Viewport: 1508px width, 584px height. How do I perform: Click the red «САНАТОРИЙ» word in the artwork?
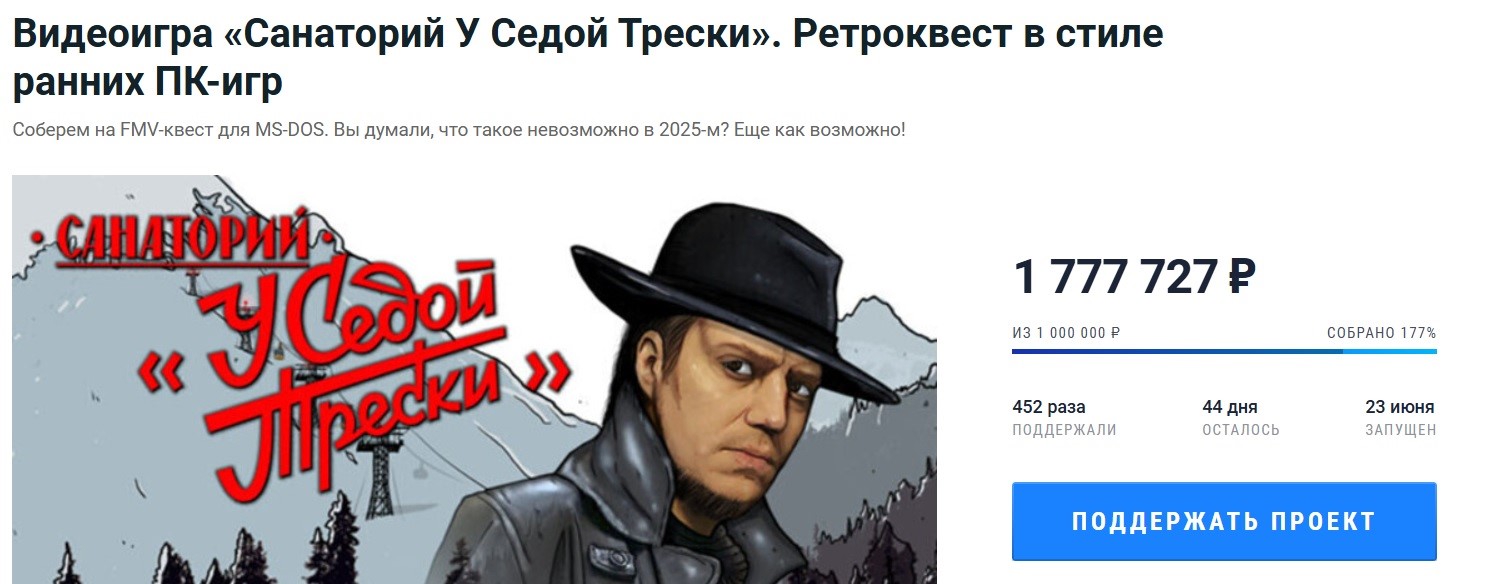pos(184,241)
